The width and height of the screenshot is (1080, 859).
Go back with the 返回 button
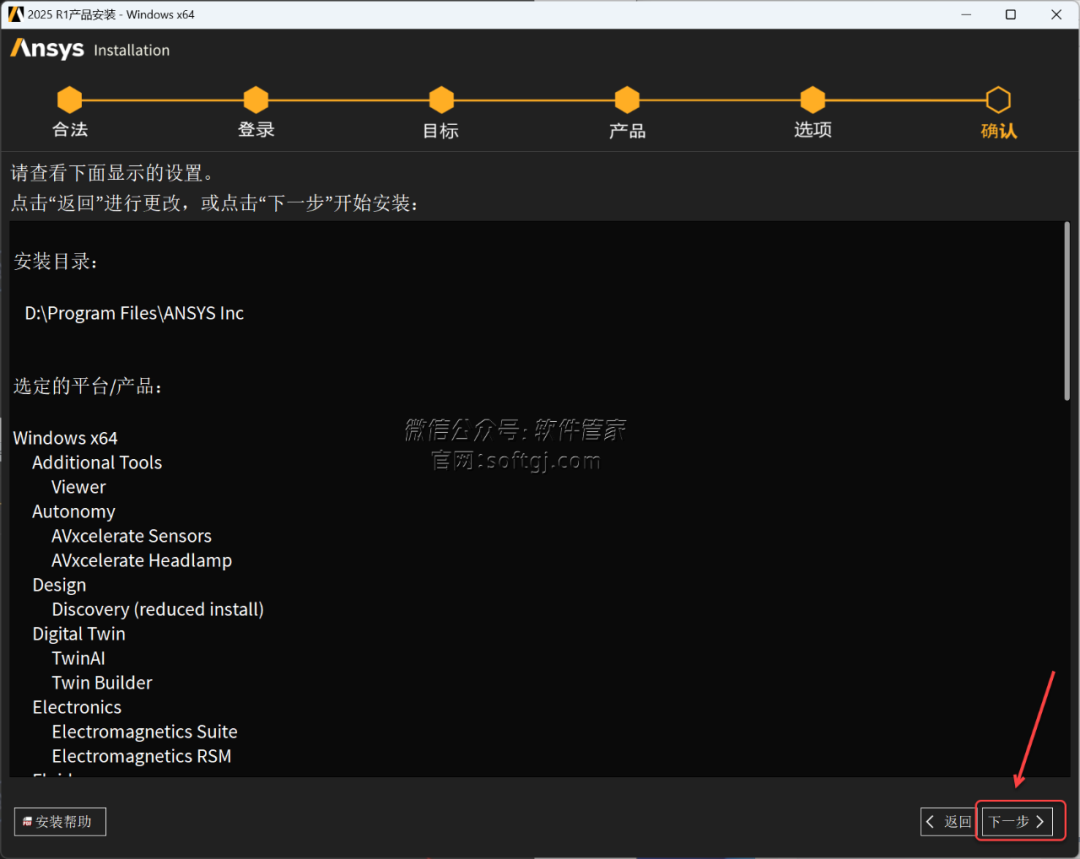949,822
